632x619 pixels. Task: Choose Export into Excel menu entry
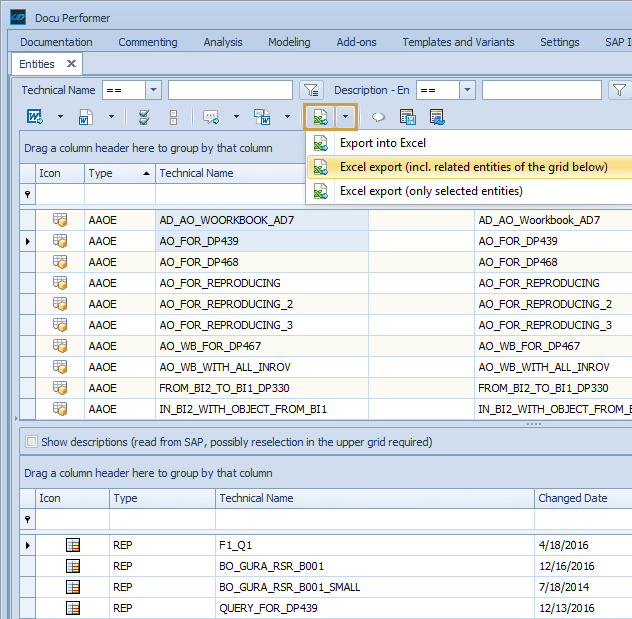point(382,143)
